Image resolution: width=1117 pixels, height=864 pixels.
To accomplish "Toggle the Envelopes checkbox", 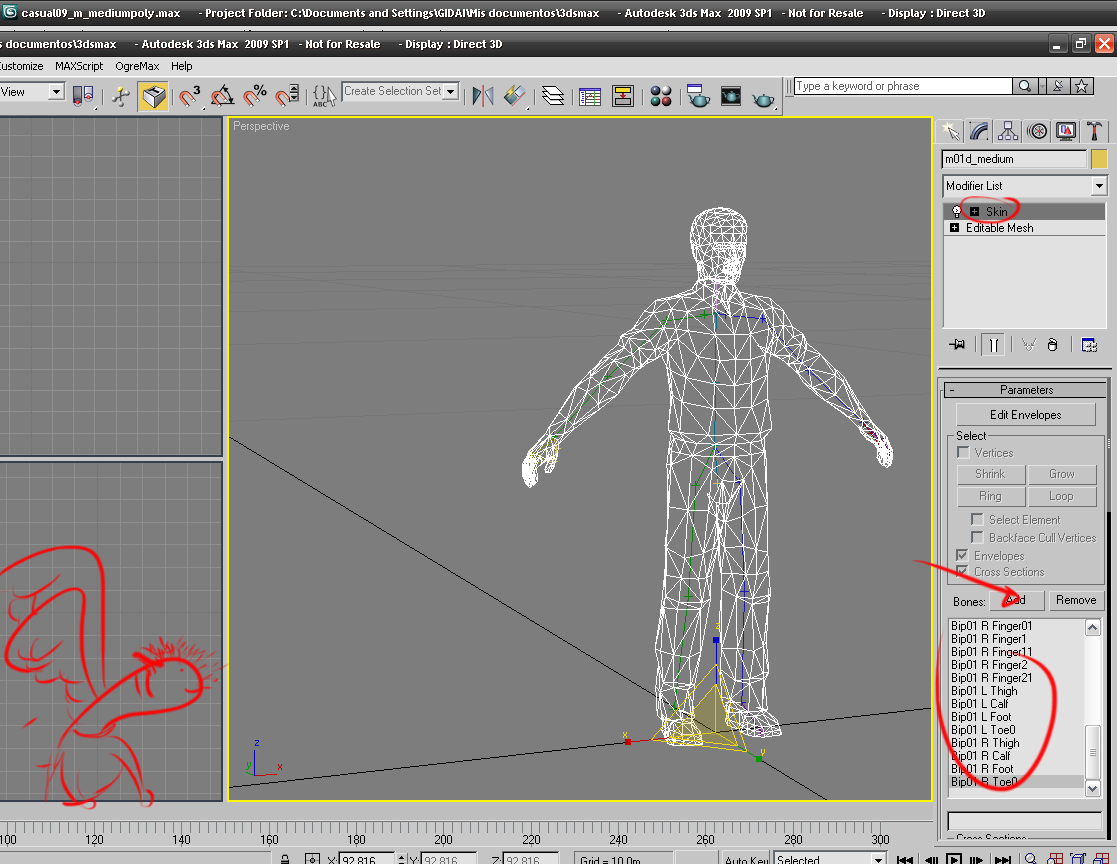I will click(962, 555).
